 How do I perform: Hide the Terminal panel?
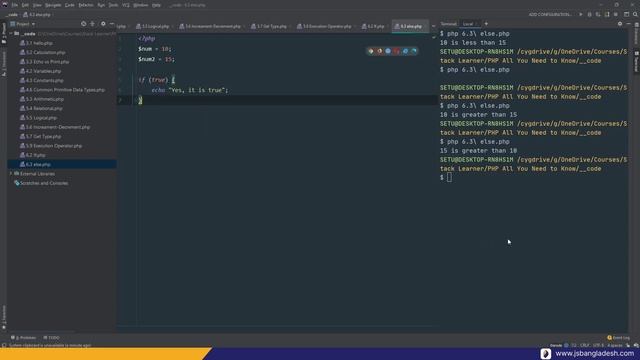click(x=629, y=24)
